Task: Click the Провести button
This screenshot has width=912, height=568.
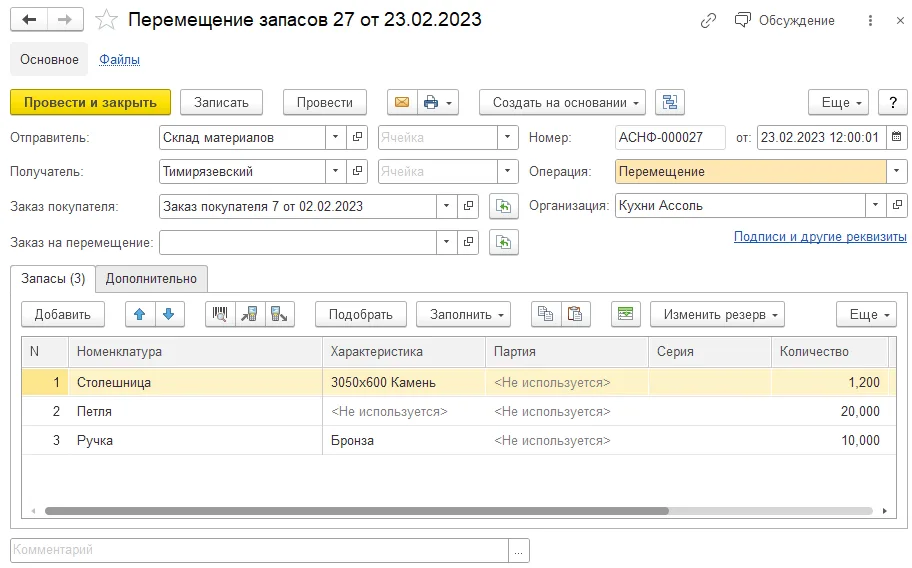Action: click(325, 102)
